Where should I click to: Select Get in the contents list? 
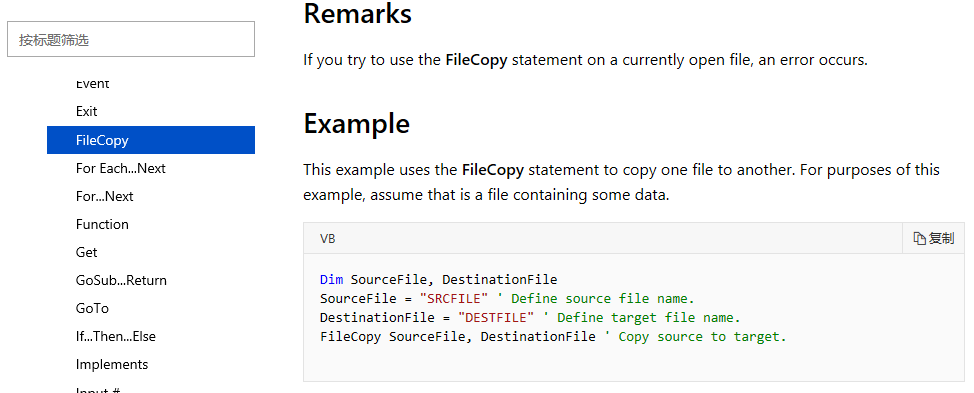point(86,252)
